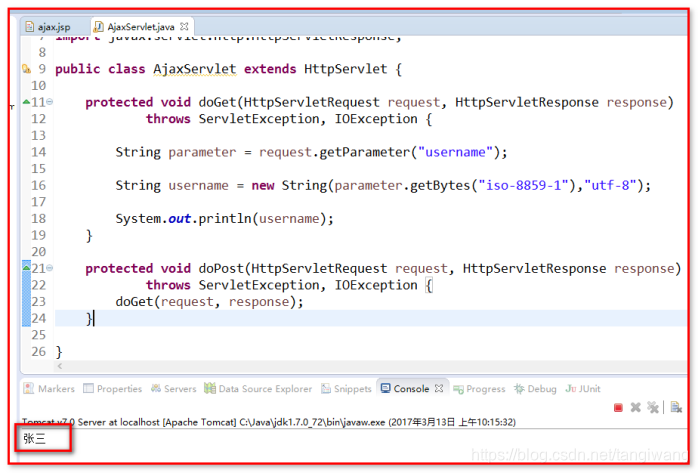
Task: Open the Markers view tab
Action: [49, 388]
